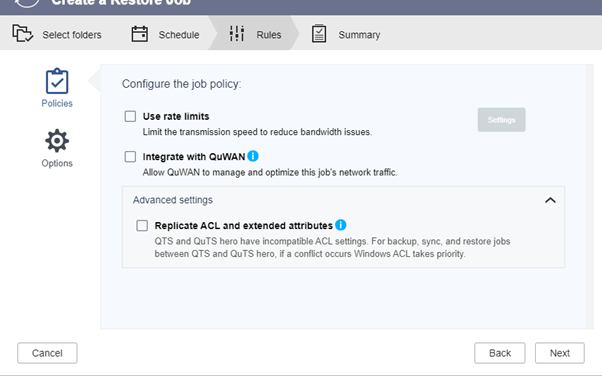Click the Schedule calendar icon

pos(139,34)
